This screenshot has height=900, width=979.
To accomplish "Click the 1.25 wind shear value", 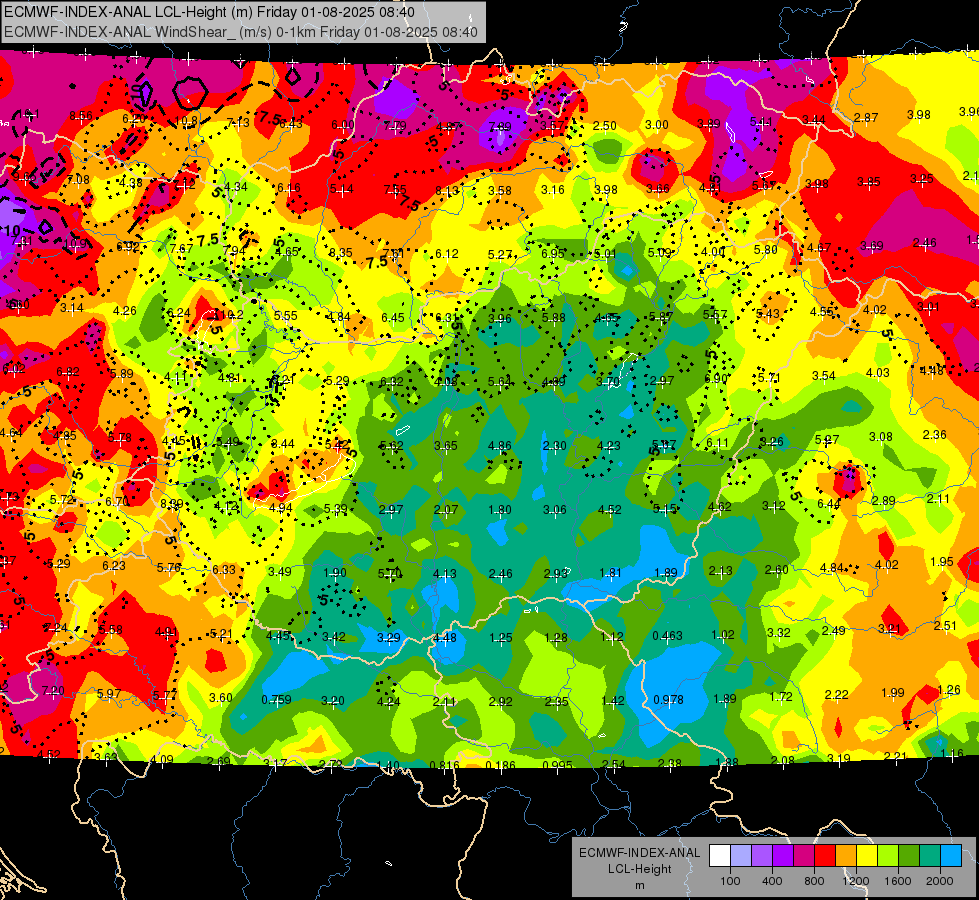I will (x=501, y=638).
